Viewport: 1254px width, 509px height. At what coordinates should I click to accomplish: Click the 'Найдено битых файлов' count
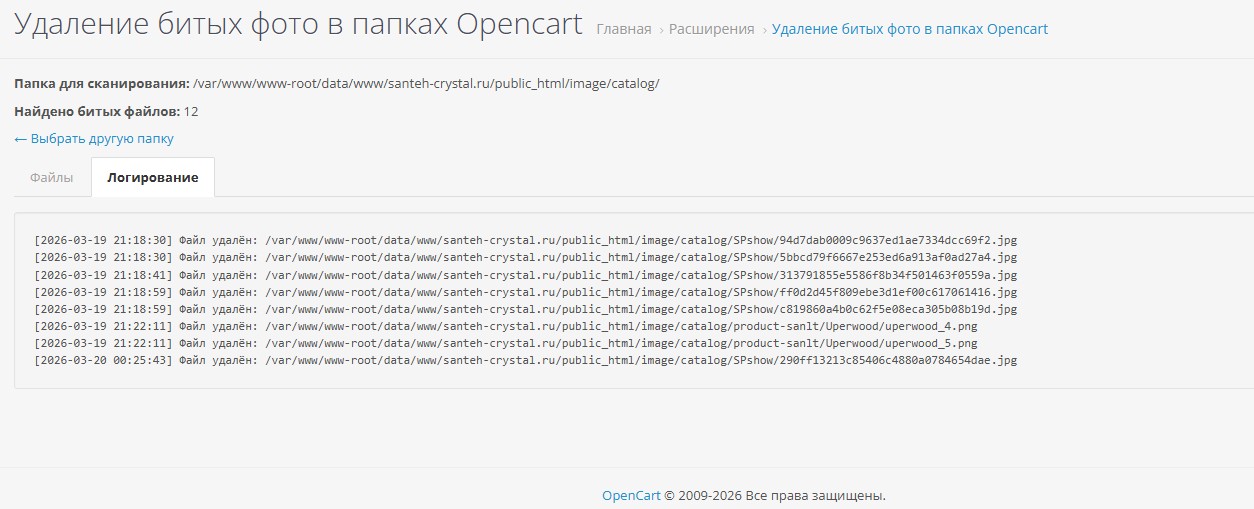[191, 111]
